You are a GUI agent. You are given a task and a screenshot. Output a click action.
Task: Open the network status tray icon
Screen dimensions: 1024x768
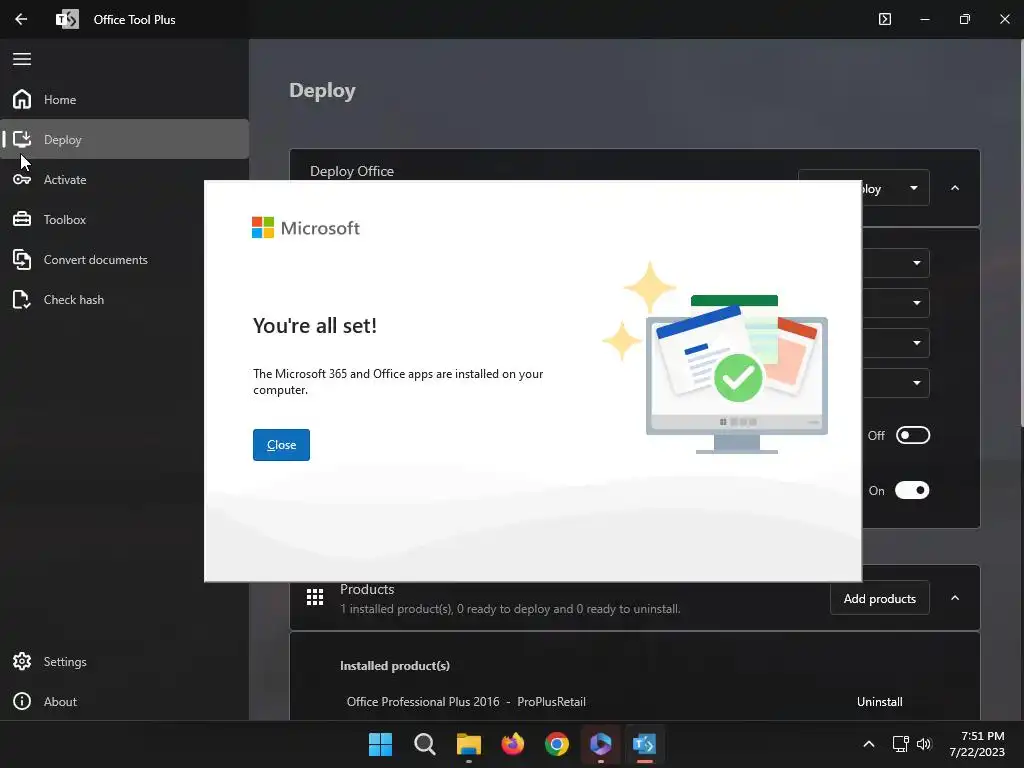point(901,744)
